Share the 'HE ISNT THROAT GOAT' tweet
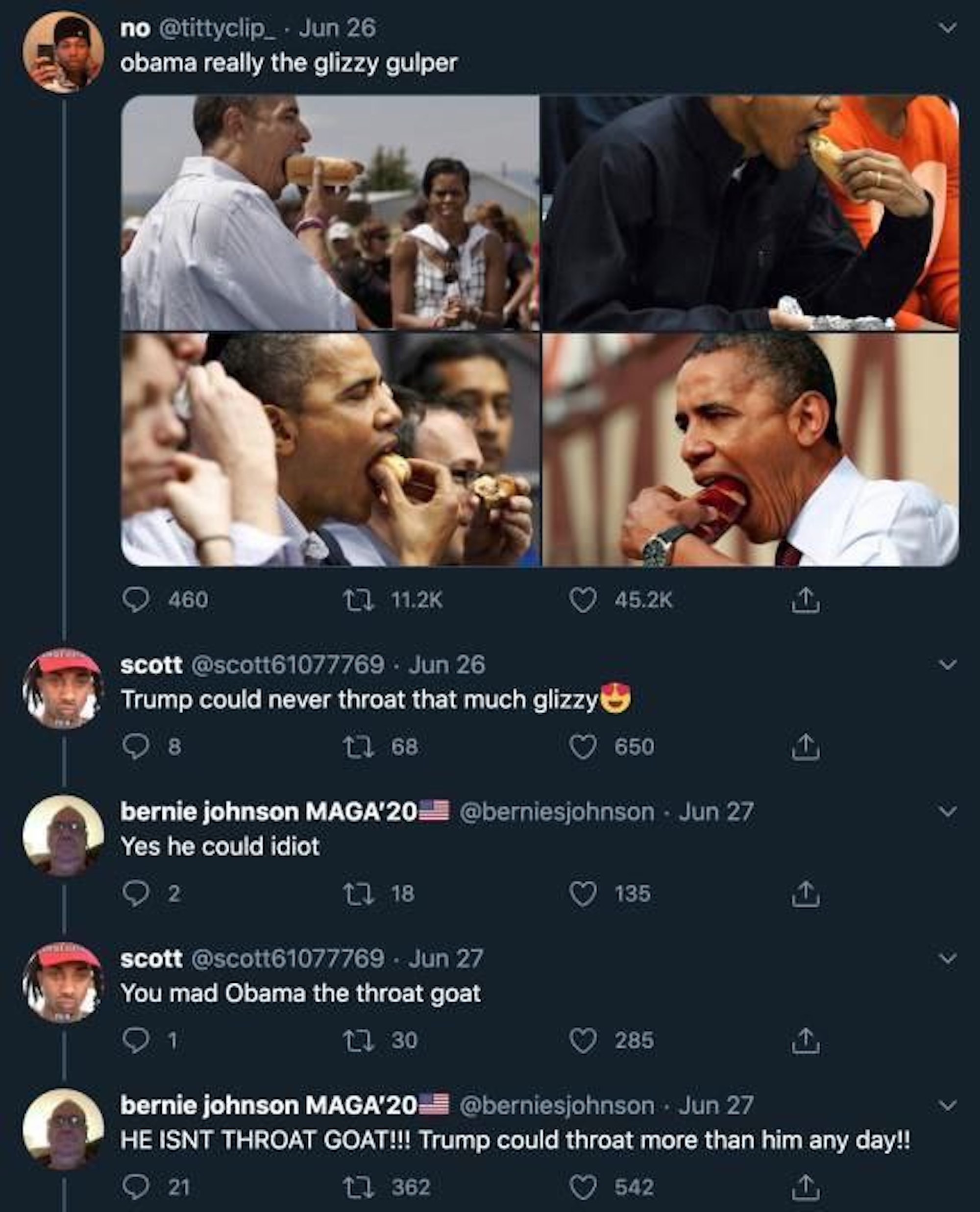980x1212 pixels. pyautogui.click(x=805, y=1187)
